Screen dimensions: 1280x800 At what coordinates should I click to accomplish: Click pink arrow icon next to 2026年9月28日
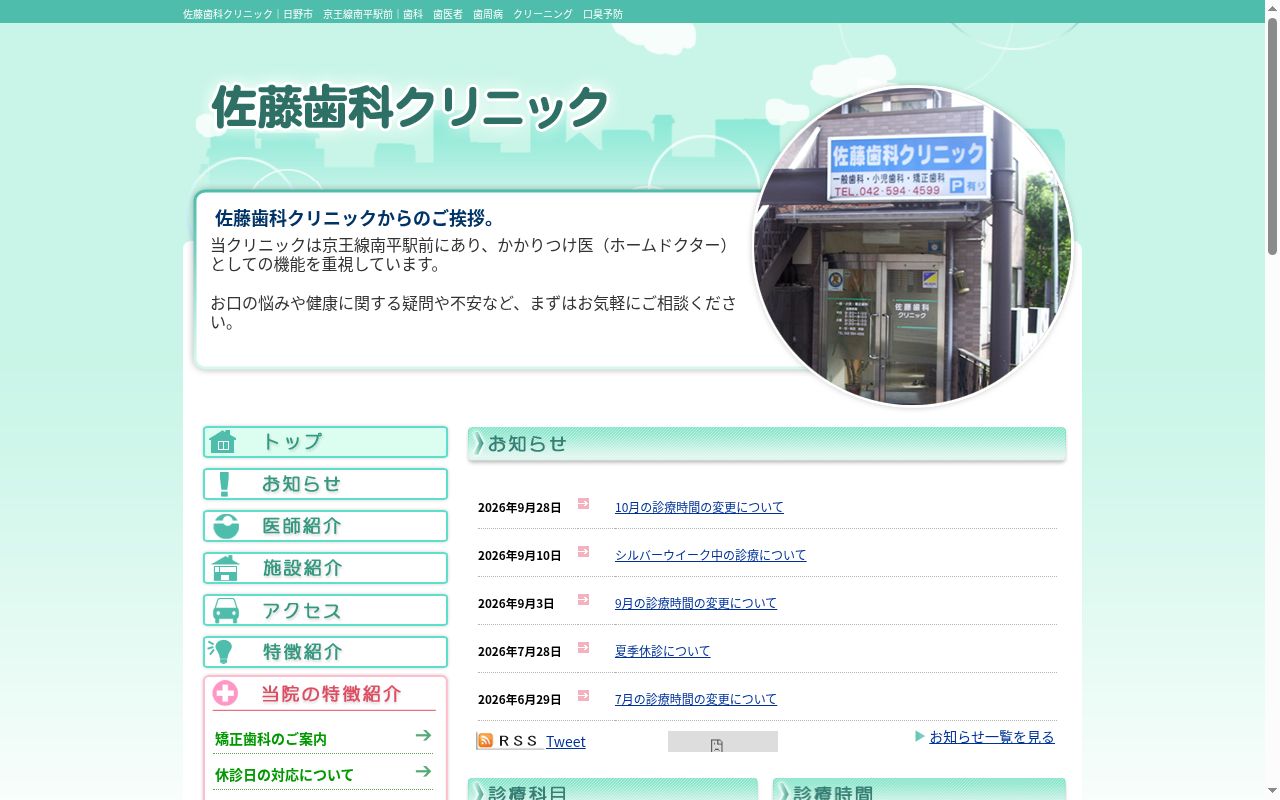click(x=583, y=503)
